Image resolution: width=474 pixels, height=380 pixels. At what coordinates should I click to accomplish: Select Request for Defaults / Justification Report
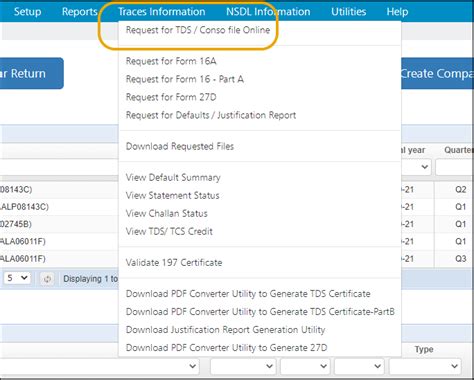pyautogui.click(x=211, y=115)
